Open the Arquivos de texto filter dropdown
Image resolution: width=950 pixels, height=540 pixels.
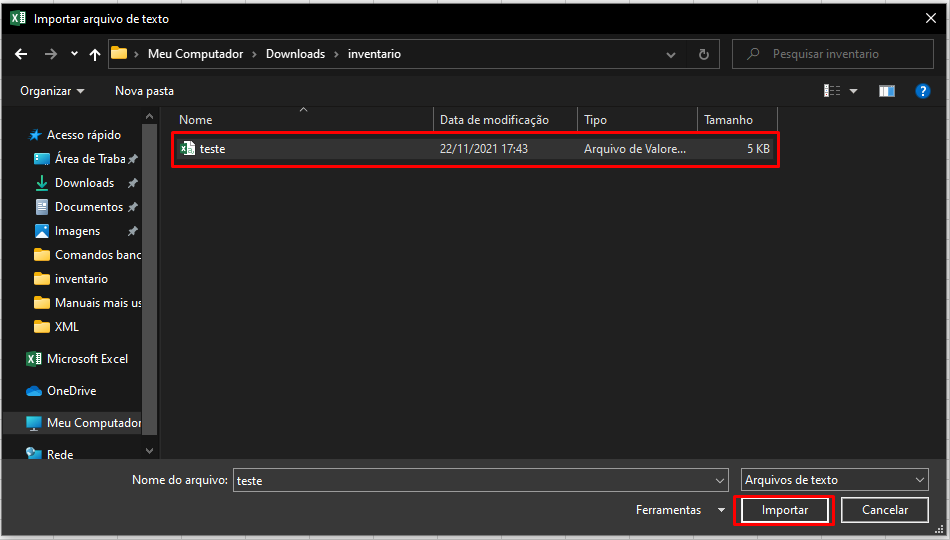pyautogui.click(x=834, y=480)
